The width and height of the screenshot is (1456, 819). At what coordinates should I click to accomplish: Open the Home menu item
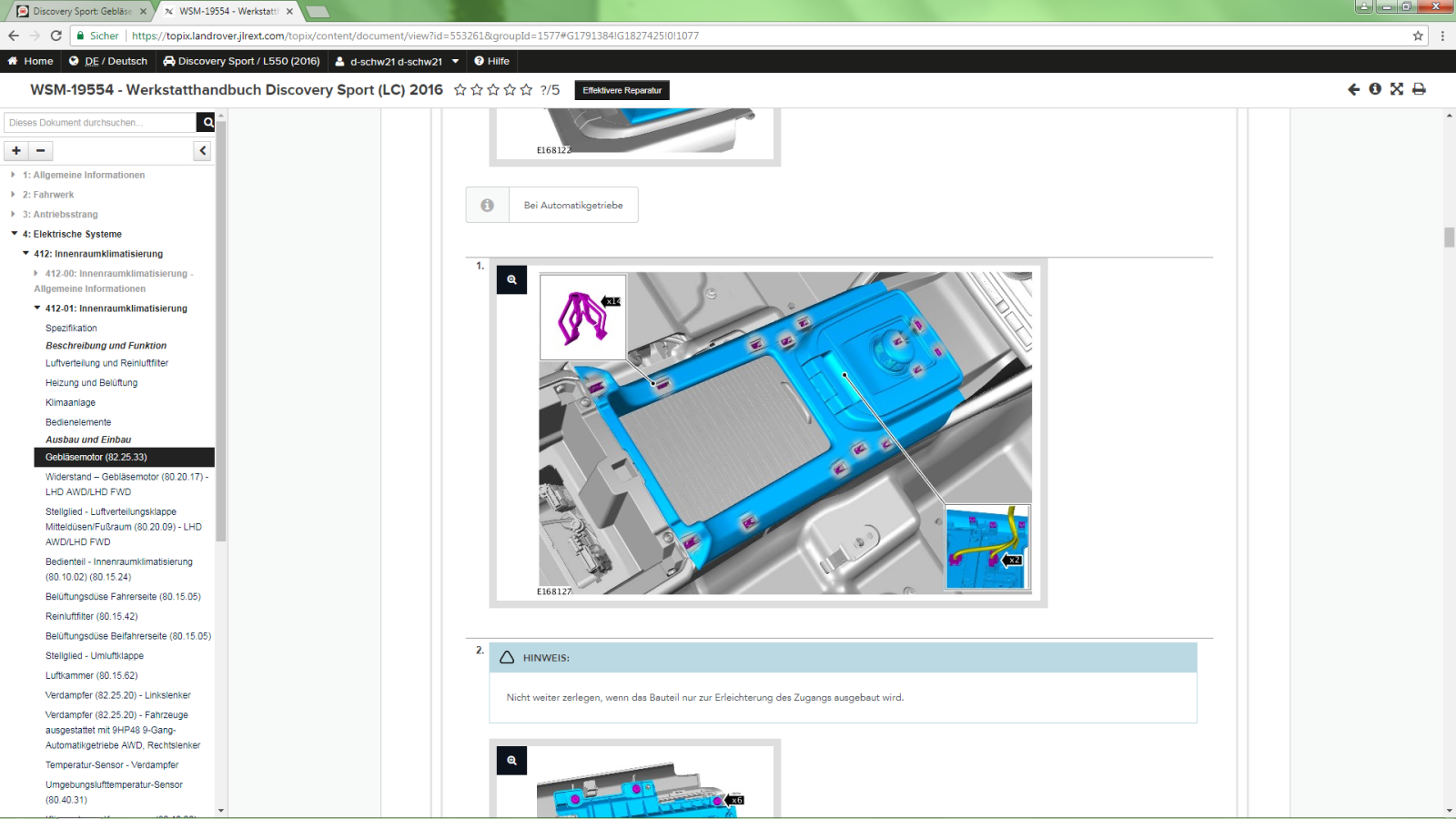(31, 61)
